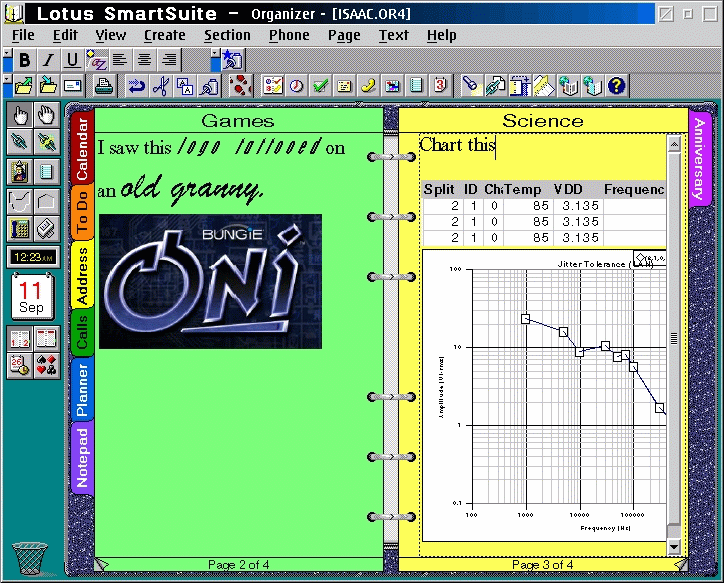This screenshot has width=724, height=583.
Task: Click the telephone dialer toolbox icon
Action: 20,229
